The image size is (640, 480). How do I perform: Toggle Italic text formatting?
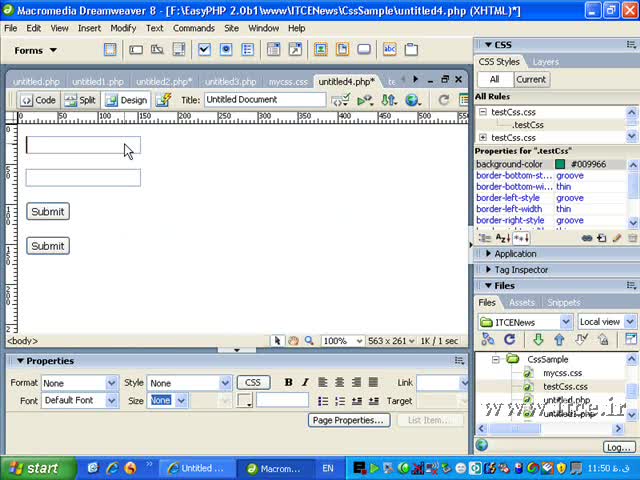tap(305, 382)
